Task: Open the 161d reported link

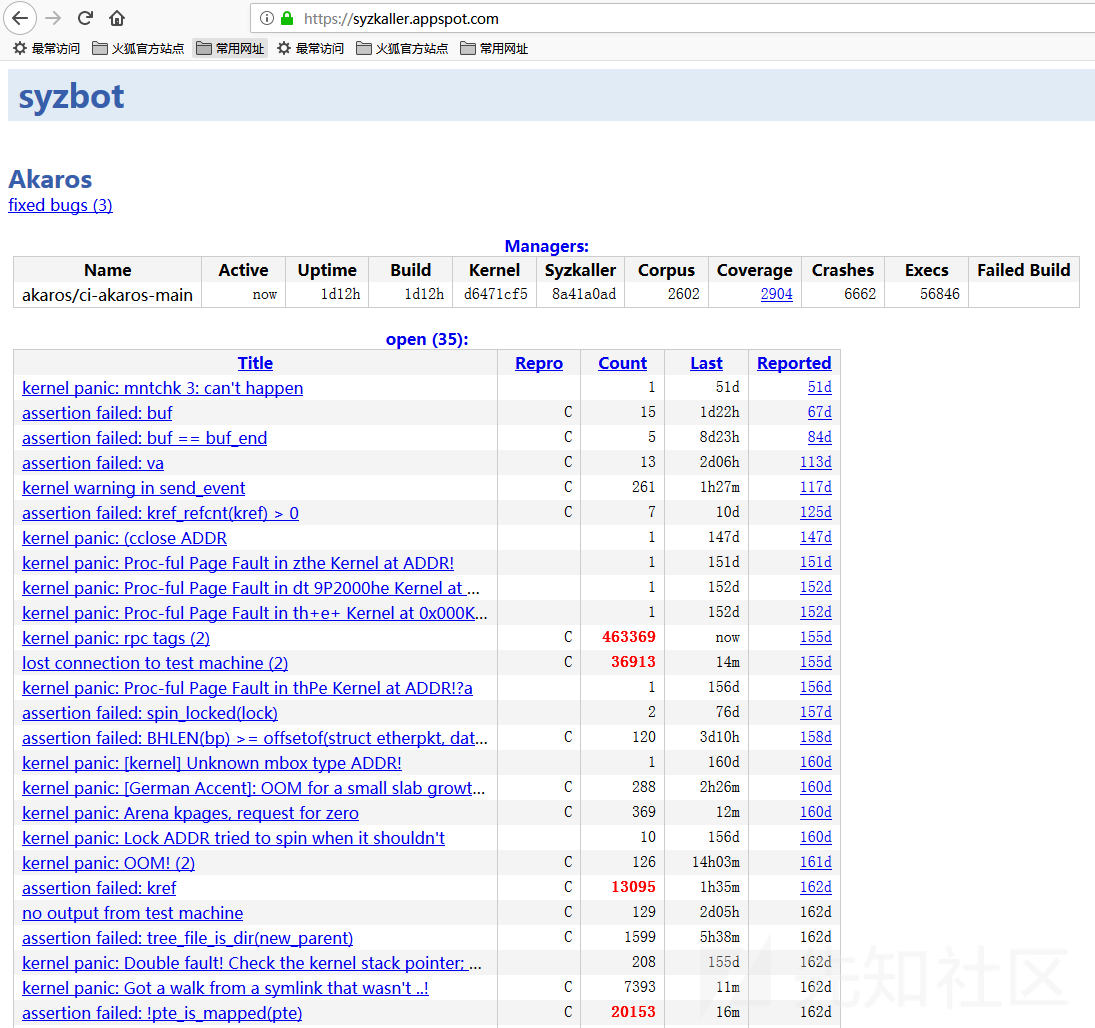Action: click(816, 862)
